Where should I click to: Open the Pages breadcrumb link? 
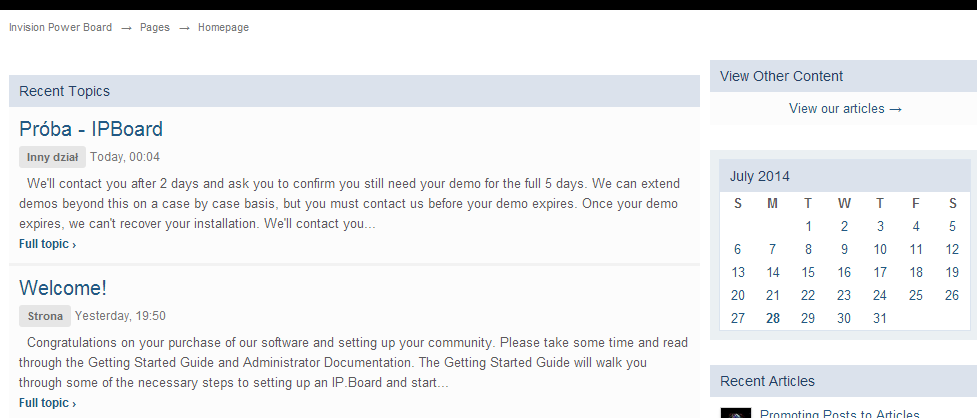[154, 28]
